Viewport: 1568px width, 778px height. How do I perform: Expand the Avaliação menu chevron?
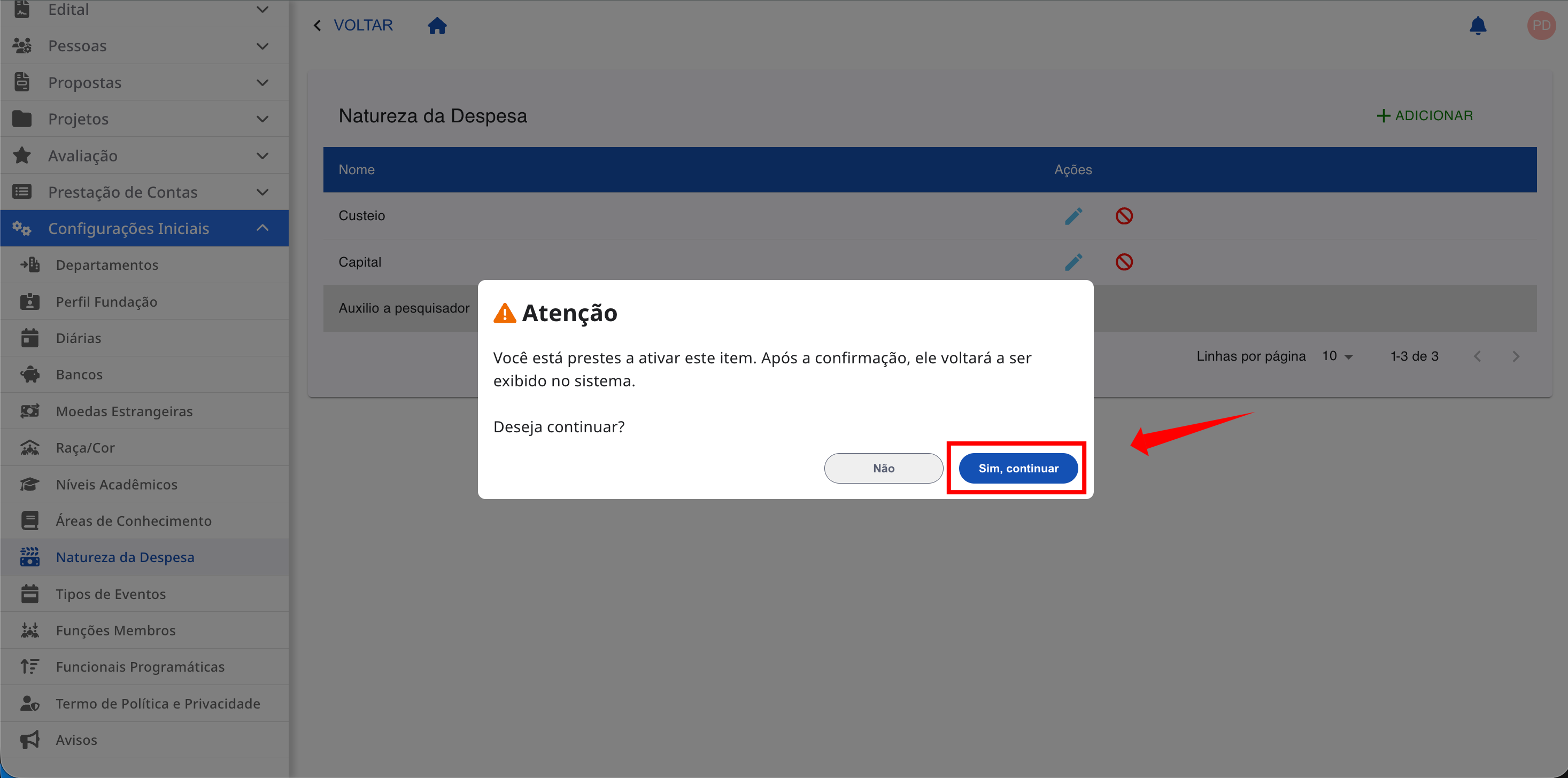262,155
